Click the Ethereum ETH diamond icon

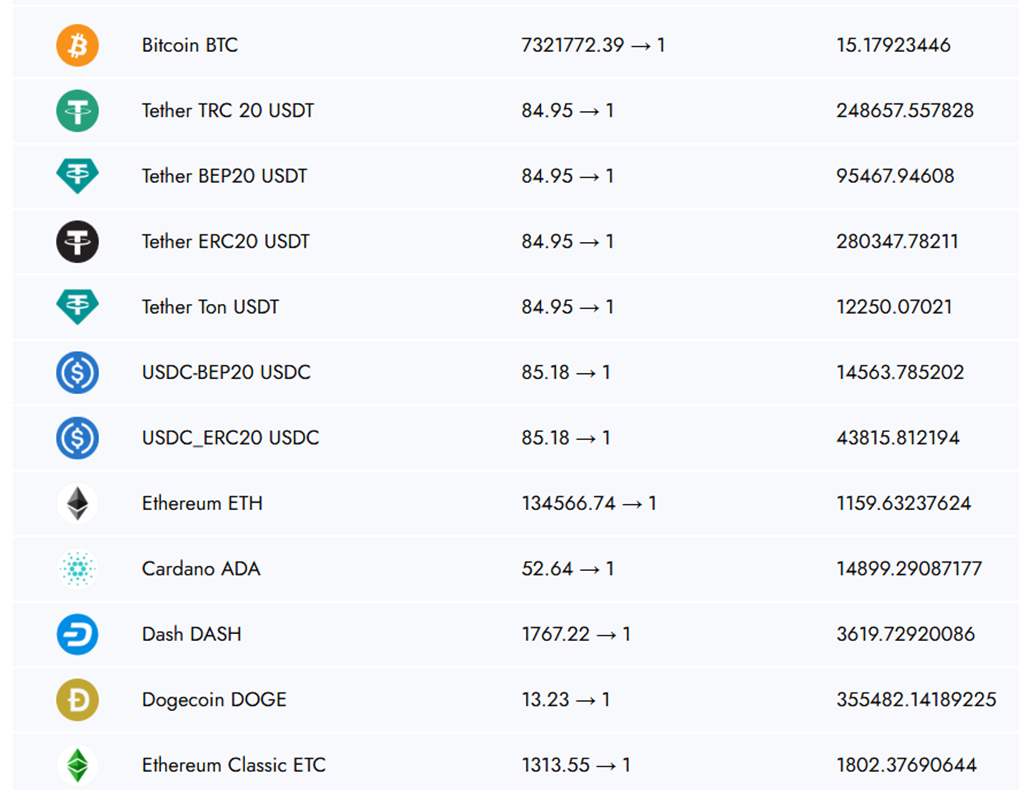coord(77,503)
